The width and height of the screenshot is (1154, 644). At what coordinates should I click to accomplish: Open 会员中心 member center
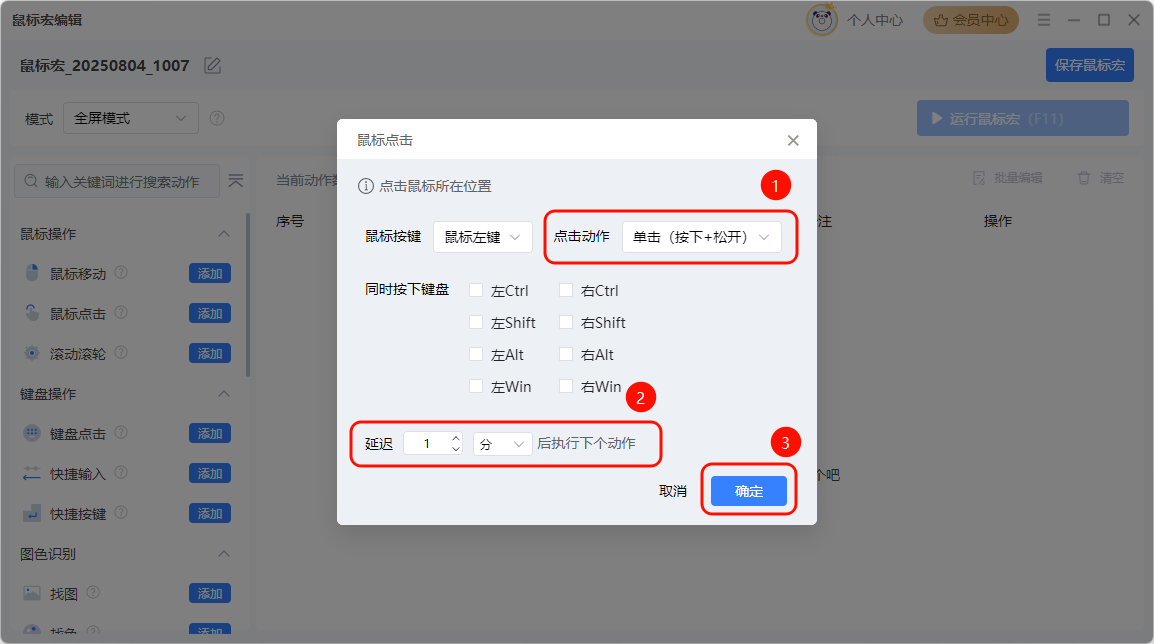[971, 20]
